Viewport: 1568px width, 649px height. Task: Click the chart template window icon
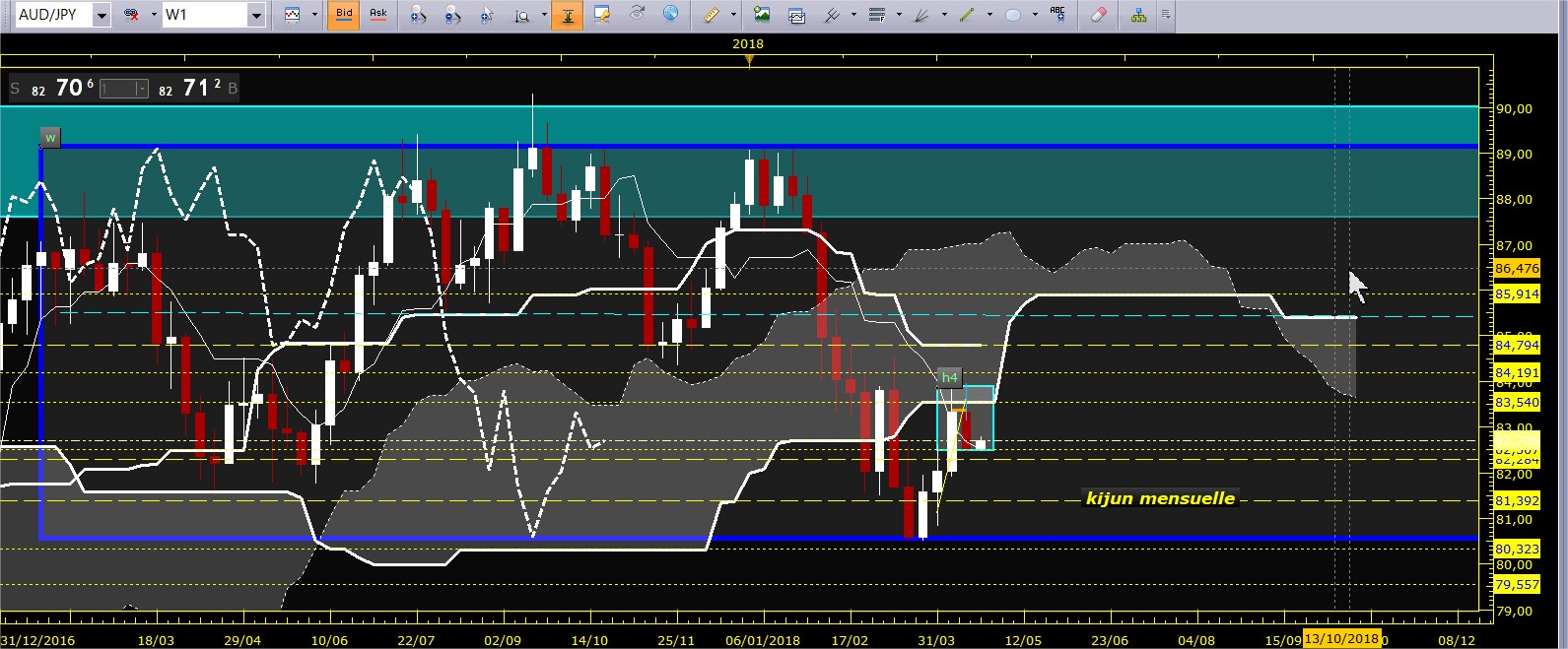(796, 15)
